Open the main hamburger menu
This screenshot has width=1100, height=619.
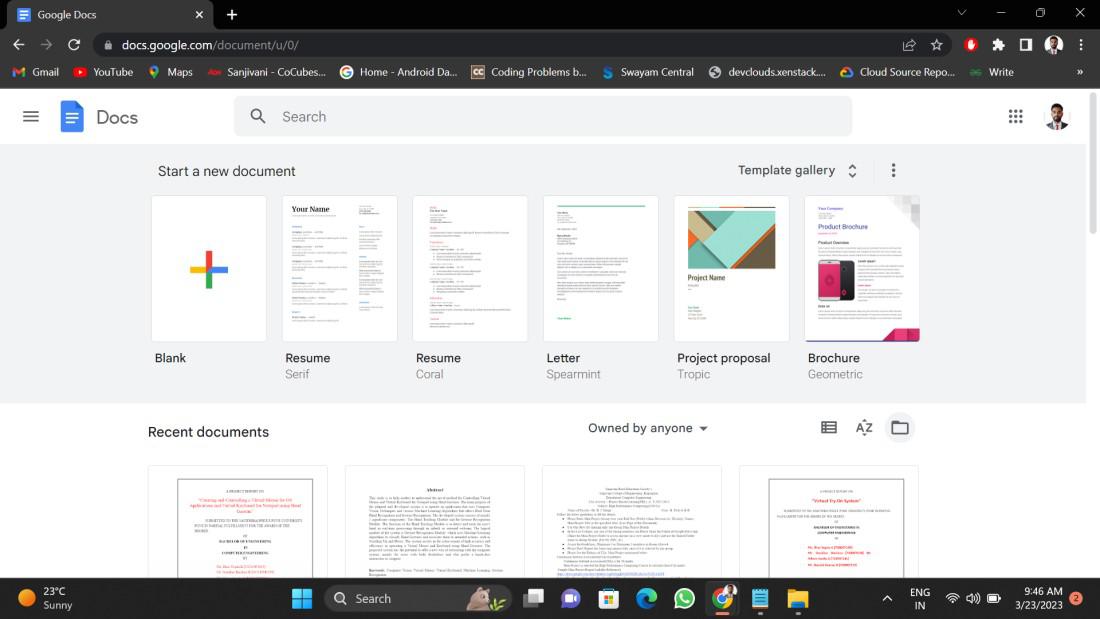click(31, 117)
